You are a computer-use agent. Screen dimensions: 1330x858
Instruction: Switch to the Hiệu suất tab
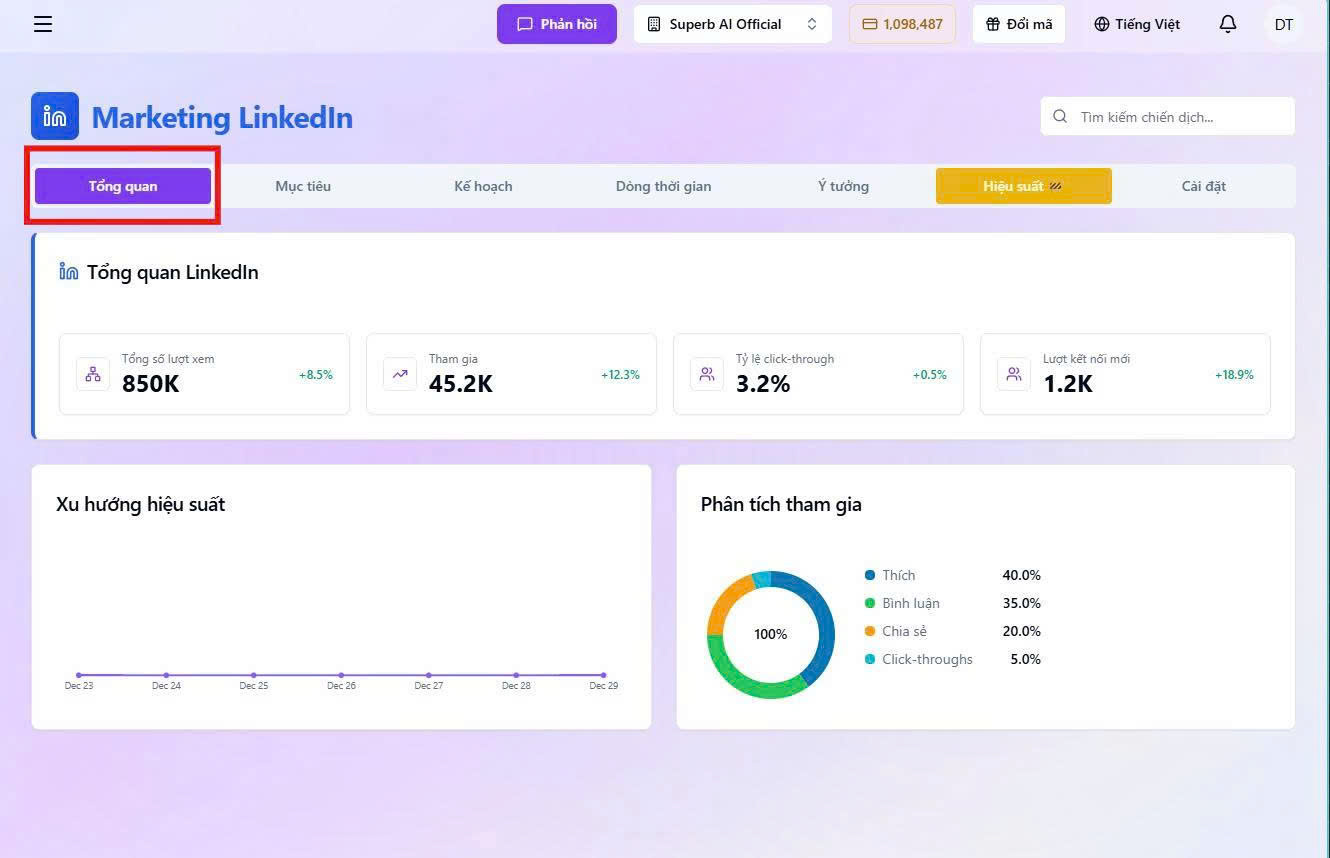[1023, 186]
